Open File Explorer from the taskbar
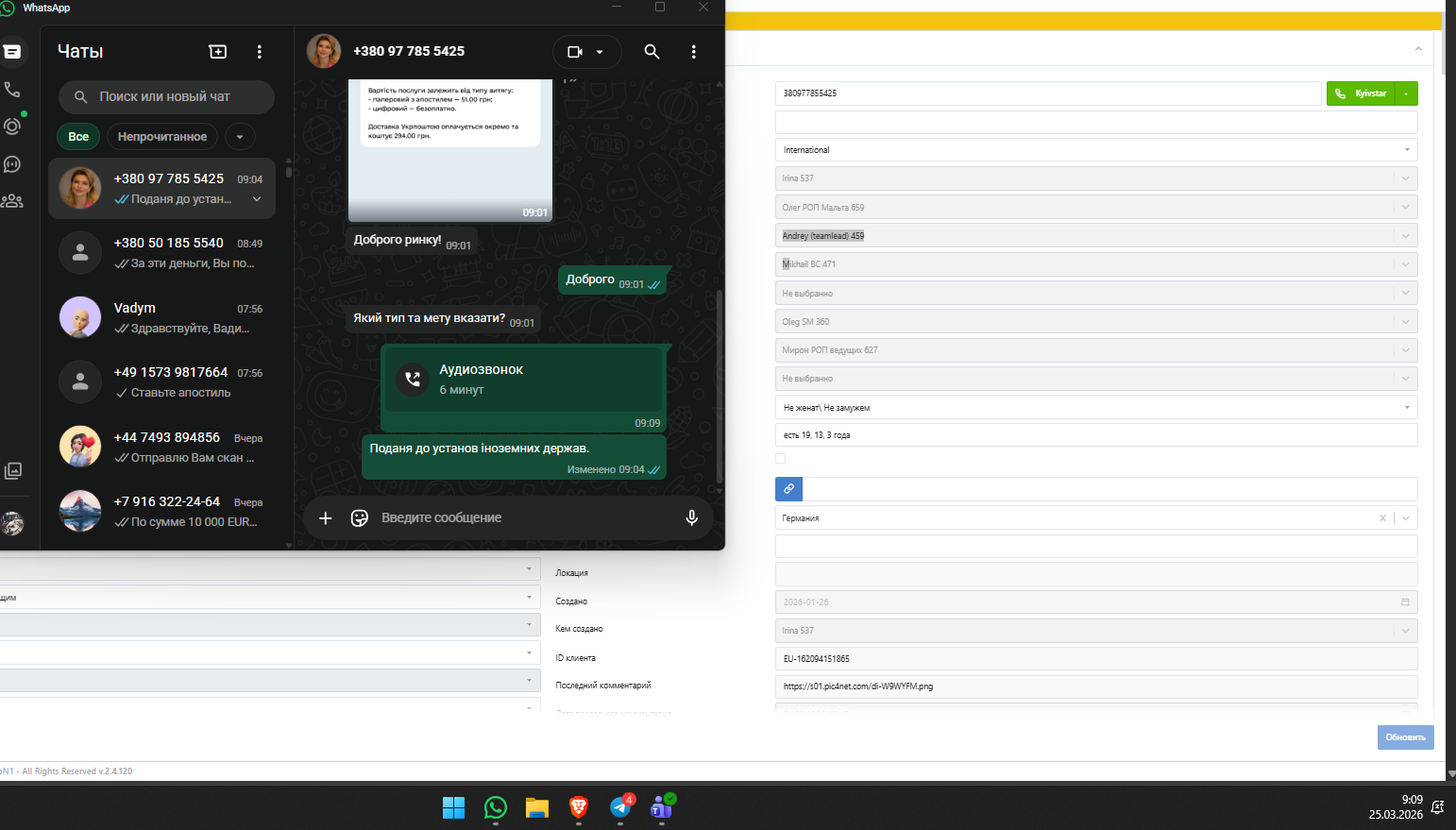The height and width of the screenshot is (830, 1456). coord(537,807)
